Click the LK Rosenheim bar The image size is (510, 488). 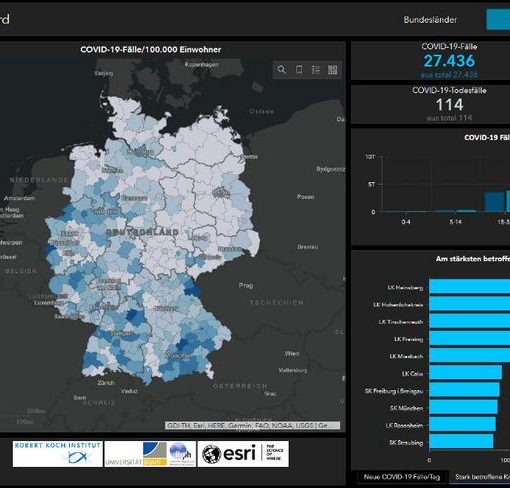click(462, 425)
